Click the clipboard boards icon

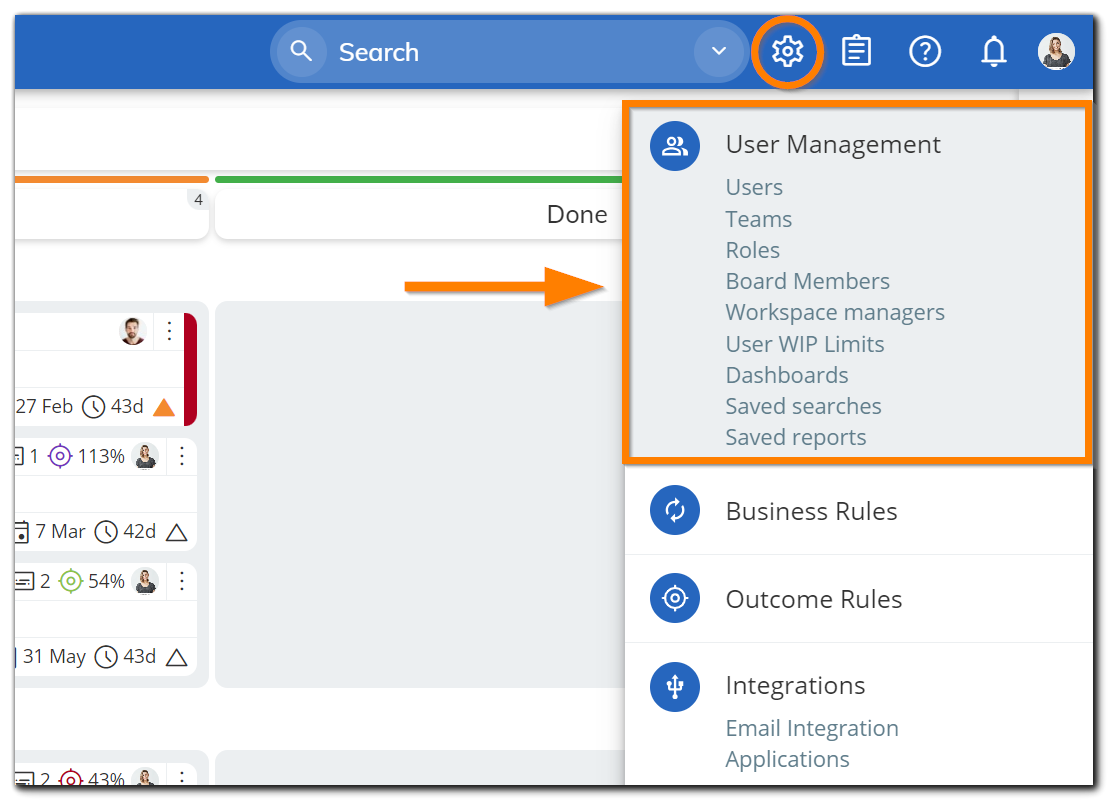856,51
